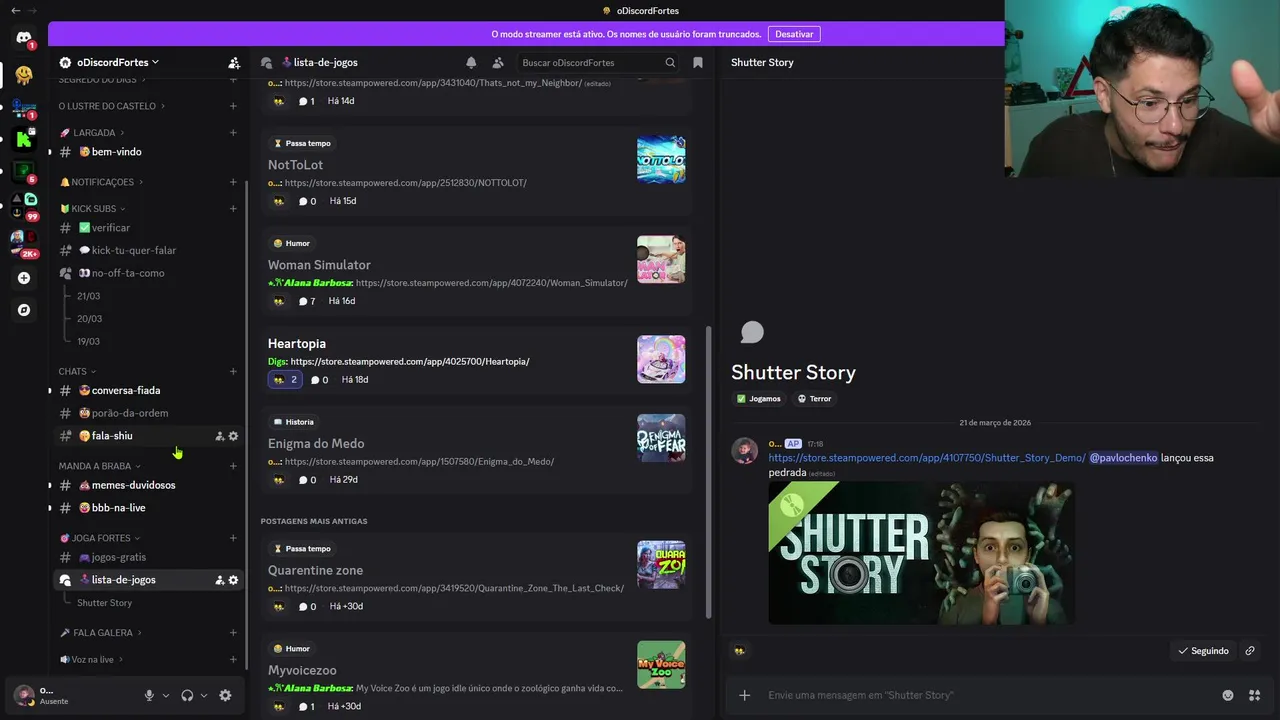Click the Shutter Story message input field
The image size is (1280, 720).
tap(988, 695)
